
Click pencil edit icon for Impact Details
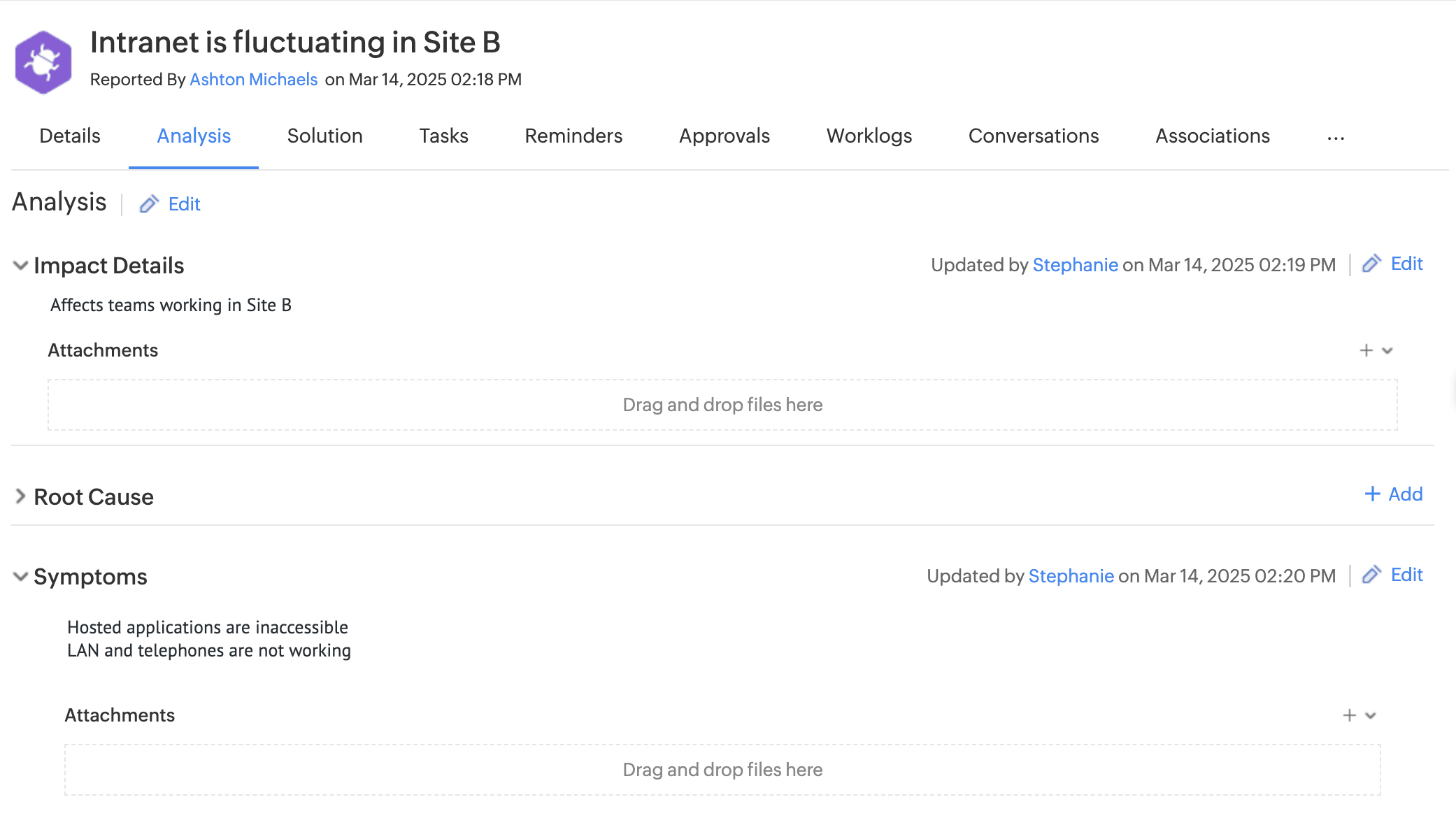(1371, 264)
